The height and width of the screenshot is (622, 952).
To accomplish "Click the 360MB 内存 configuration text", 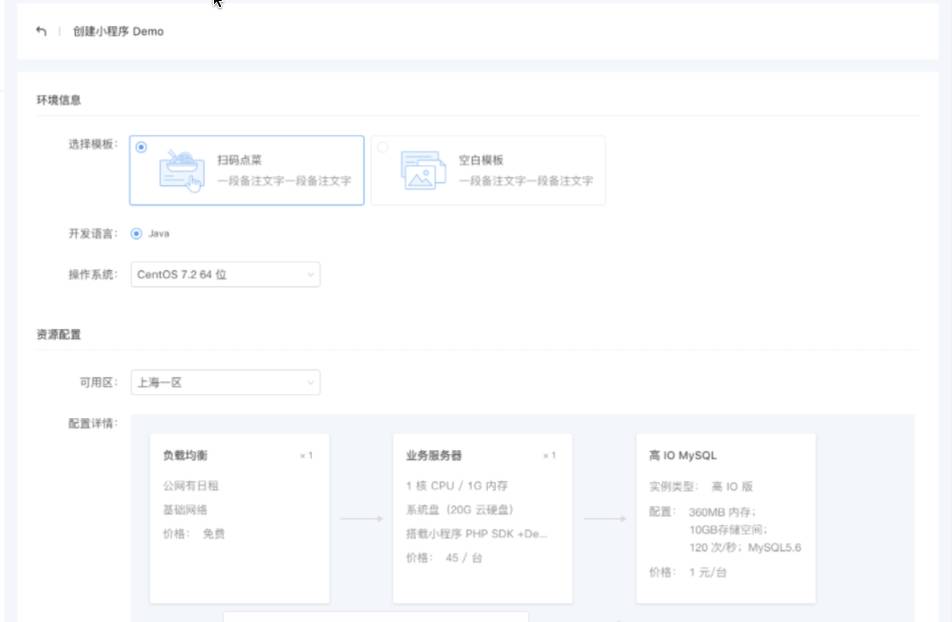I will (x=722, y=512).
